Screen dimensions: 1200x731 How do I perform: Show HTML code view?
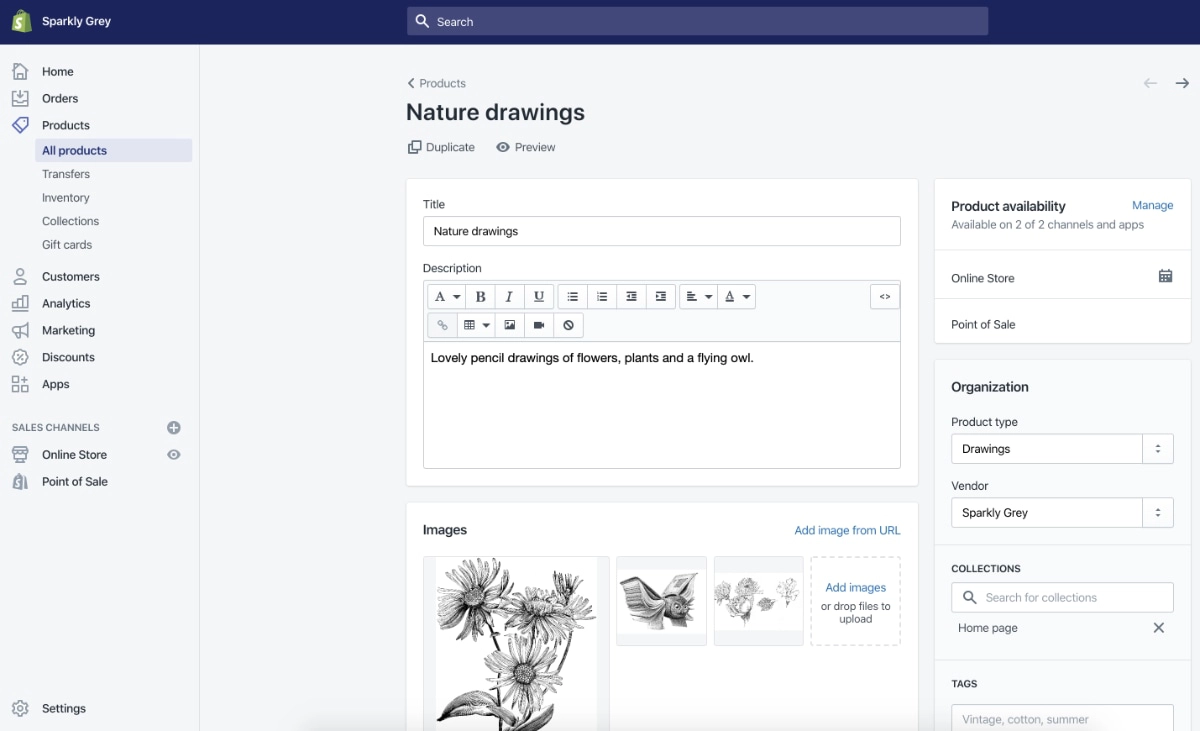(x=885, y=297)
